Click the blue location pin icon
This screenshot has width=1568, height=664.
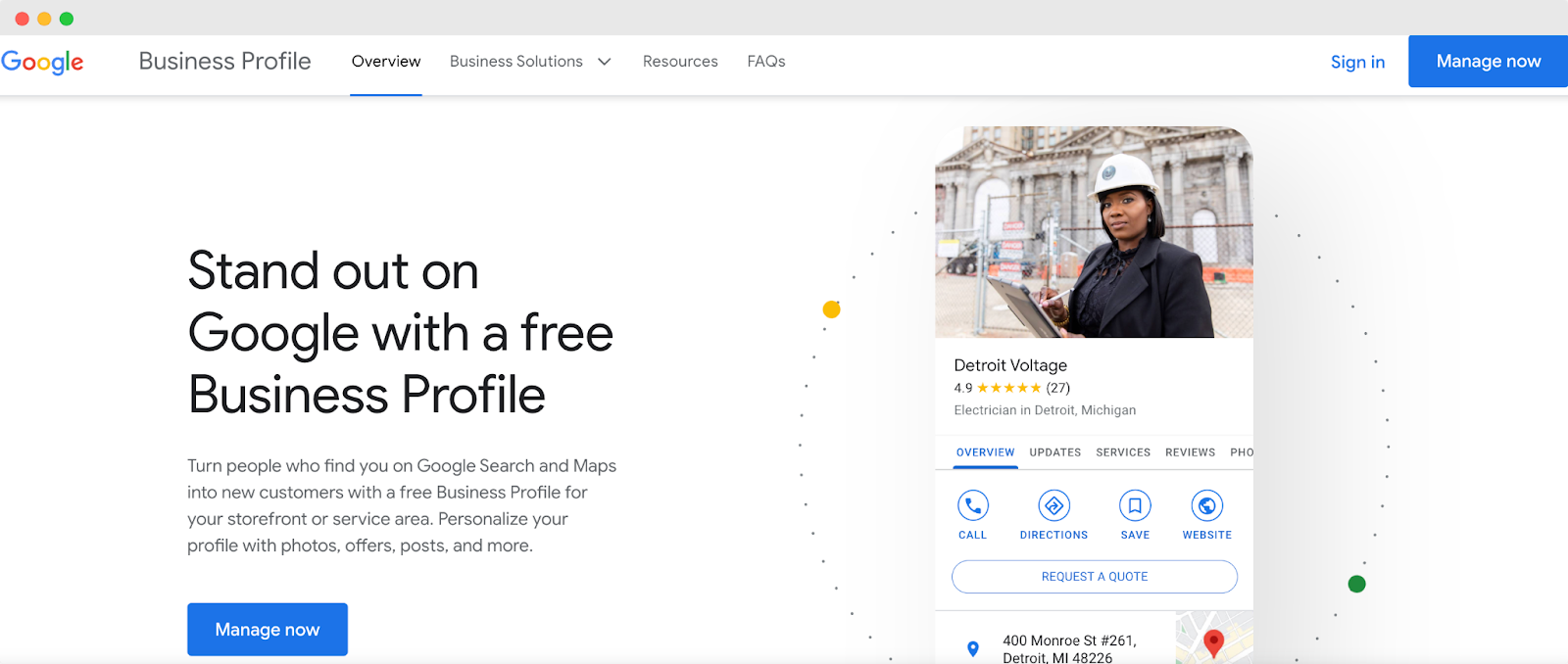coord(972,648)
